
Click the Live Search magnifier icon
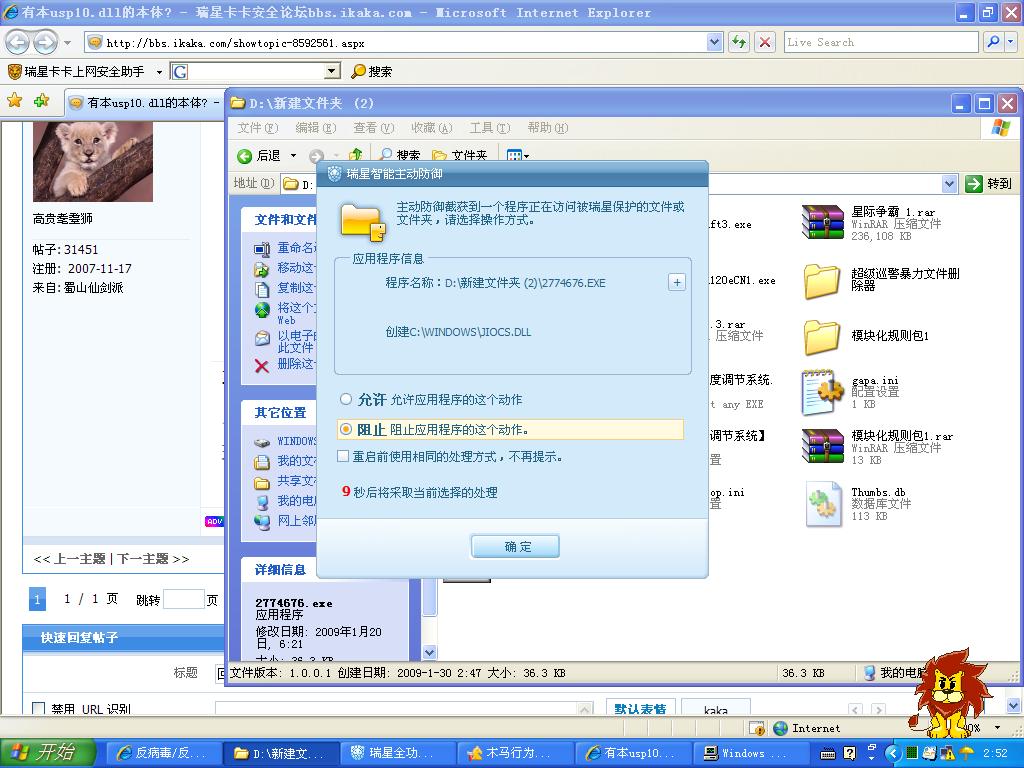coord(993,42)
